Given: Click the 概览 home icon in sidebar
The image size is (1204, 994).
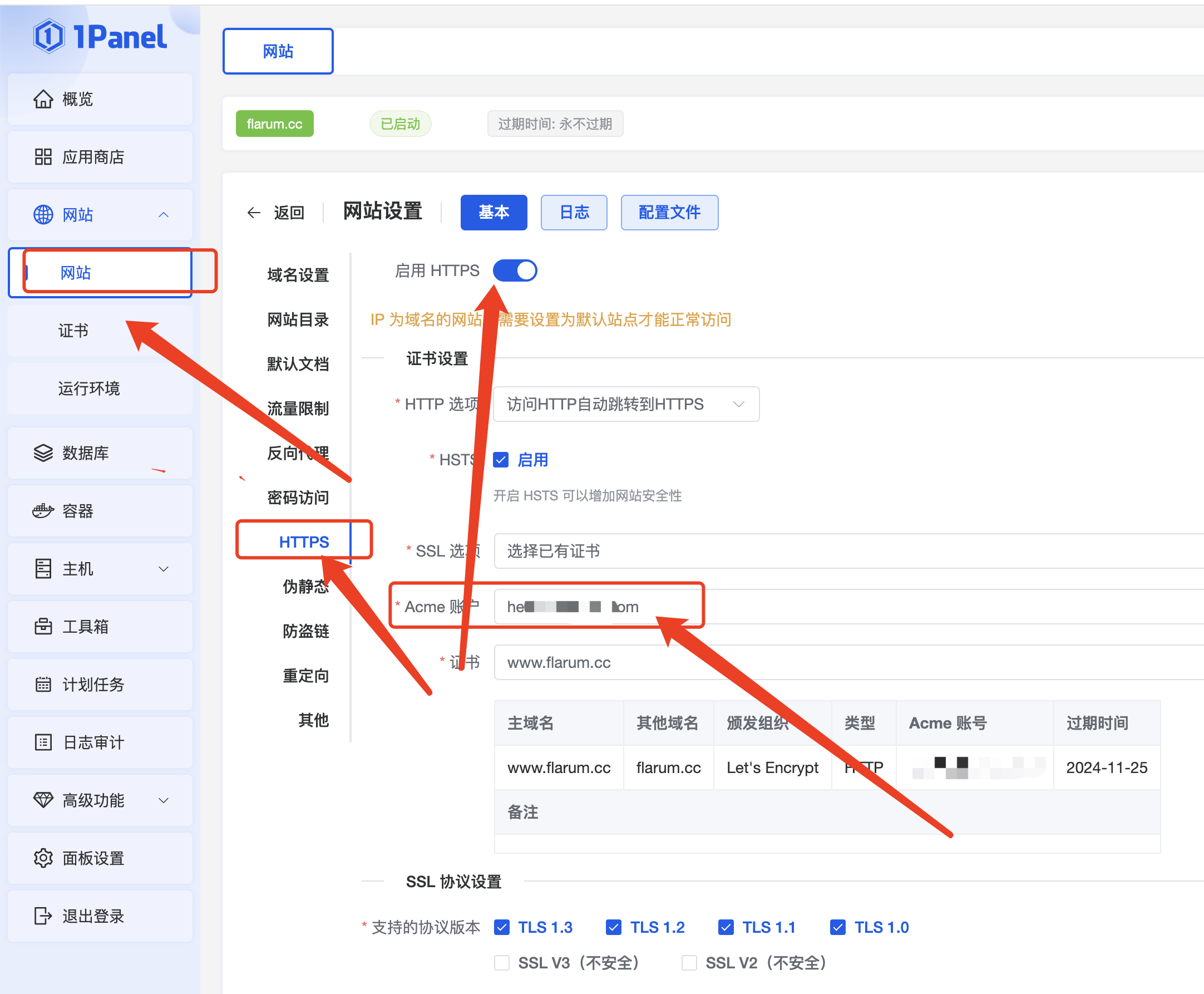Looking at the screenshot, I should pyautogui.click(x=43, y=99).
